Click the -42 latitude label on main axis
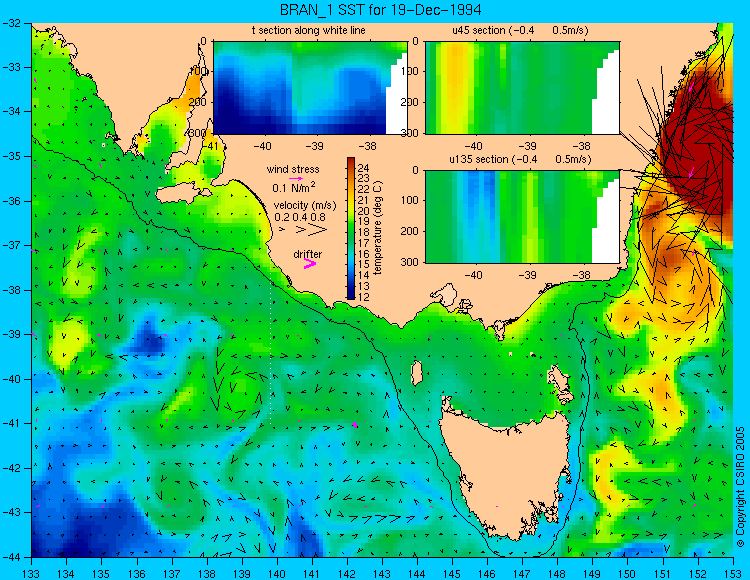The height and width of the screenshot is (580, 750). tap(11, 468)
